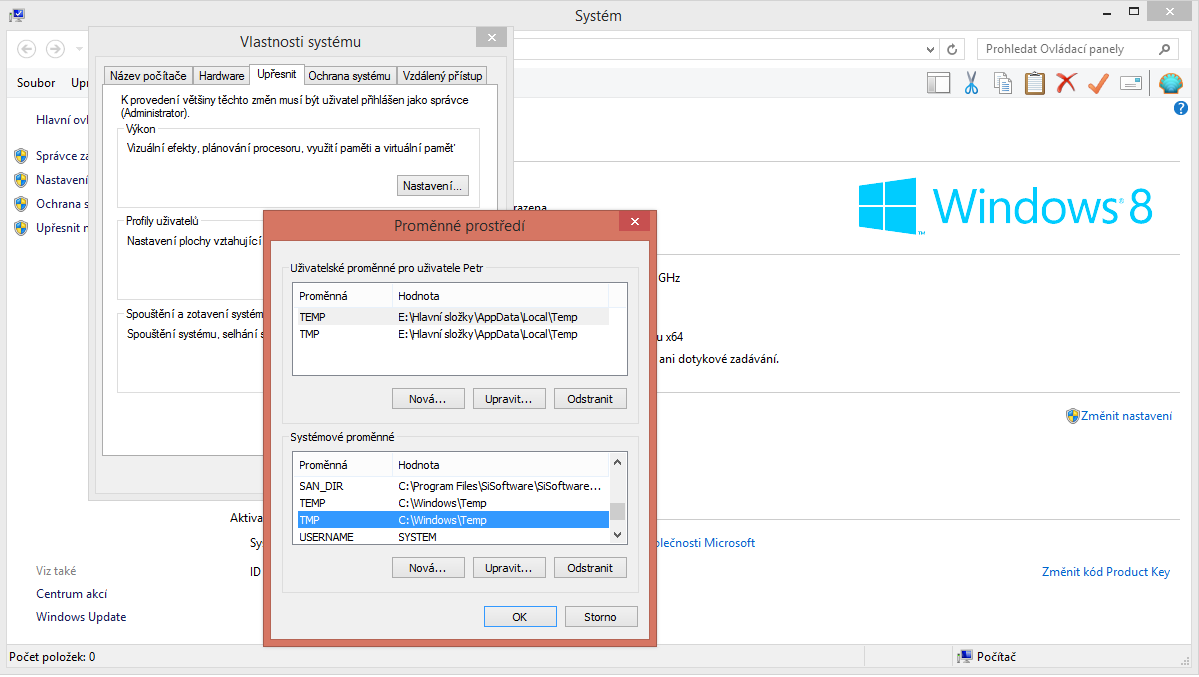The height and width of the screenshot is (677, 1199).
Task: Switch to the Hardware tab
Action: (221, 76)
